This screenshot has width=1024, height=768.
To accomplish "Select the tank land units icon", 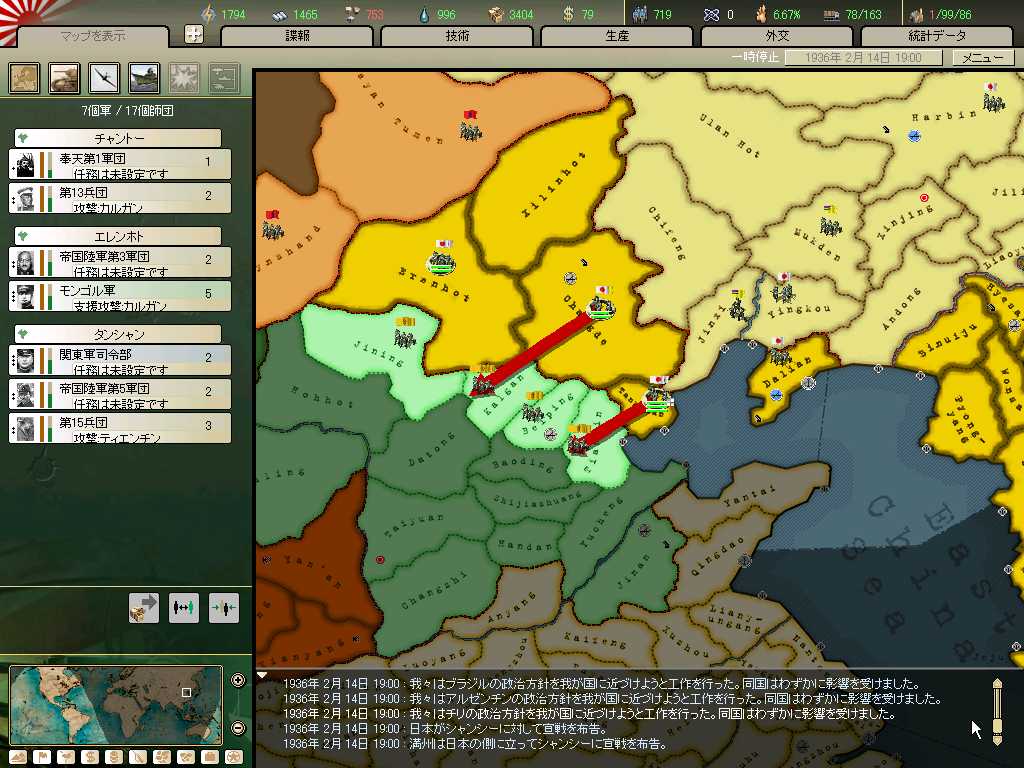I will (x=64, y=78).
